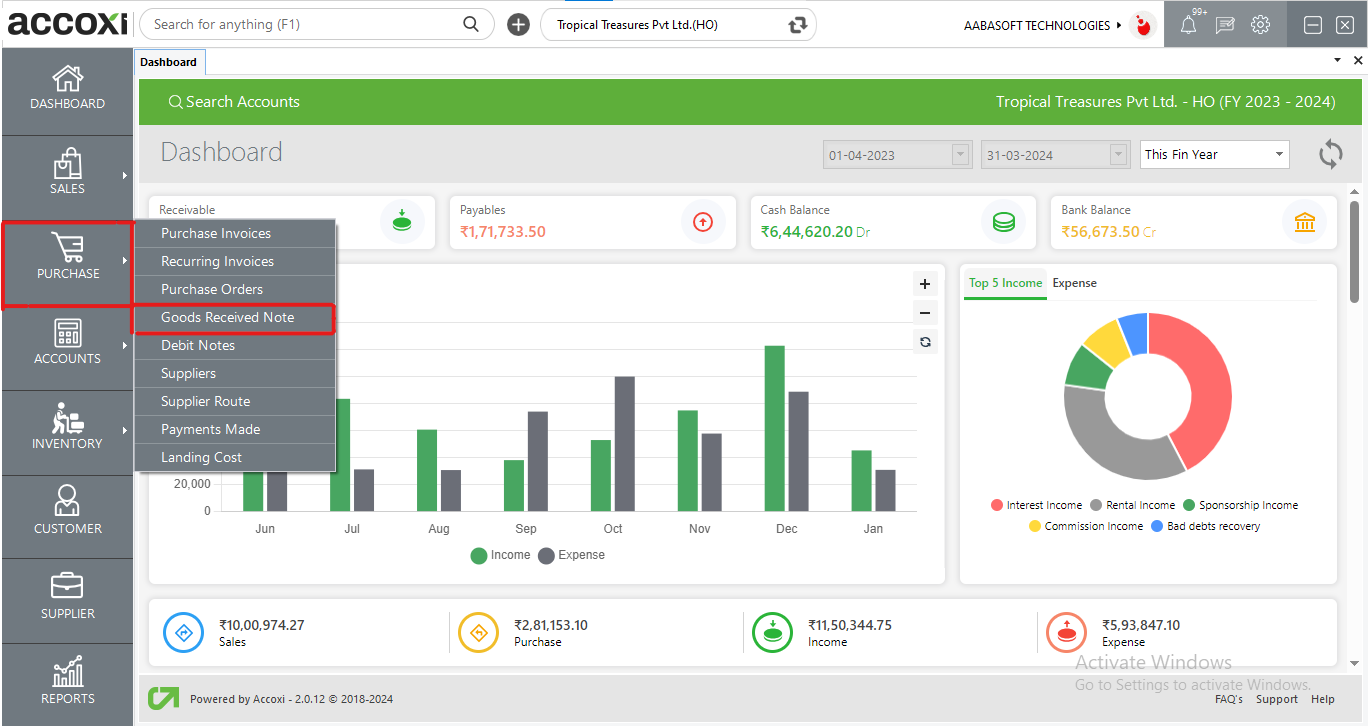Select Goods Received Note menu item
The height and width of the screenshot is (726, 1368).
point(228,317)
